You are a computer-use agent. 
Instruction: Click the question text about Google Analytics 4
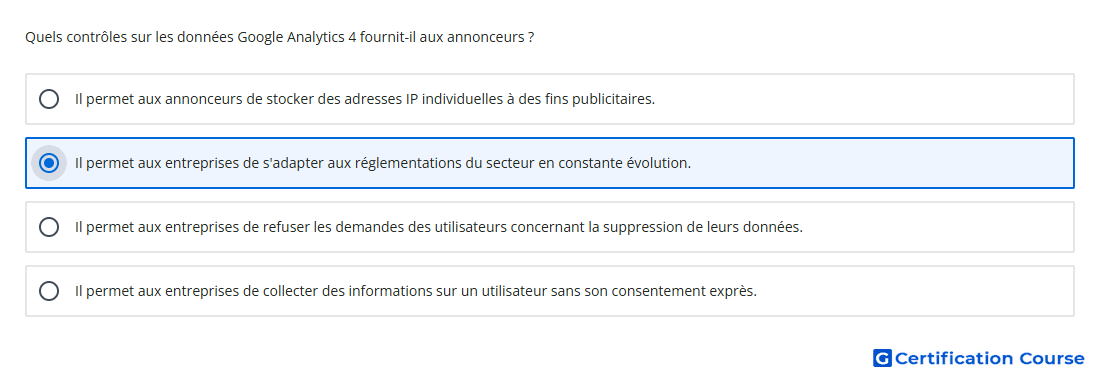tap(279, 37)
